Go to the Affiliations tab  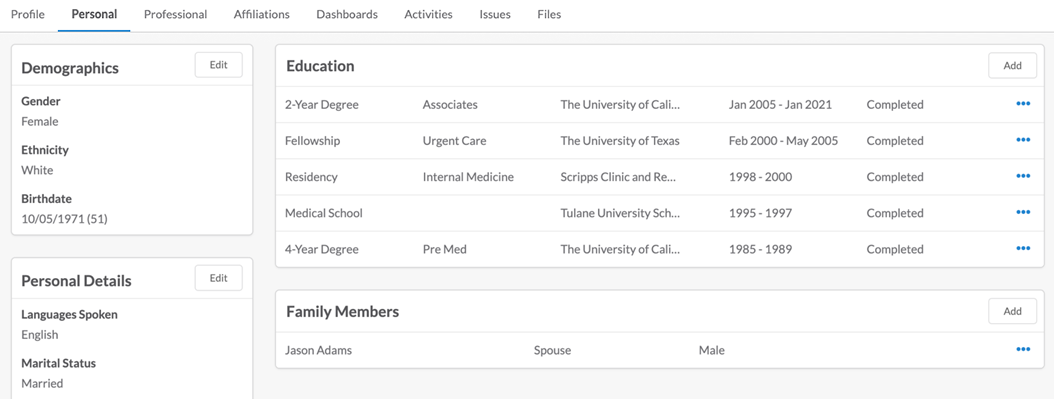pos(261,14)
